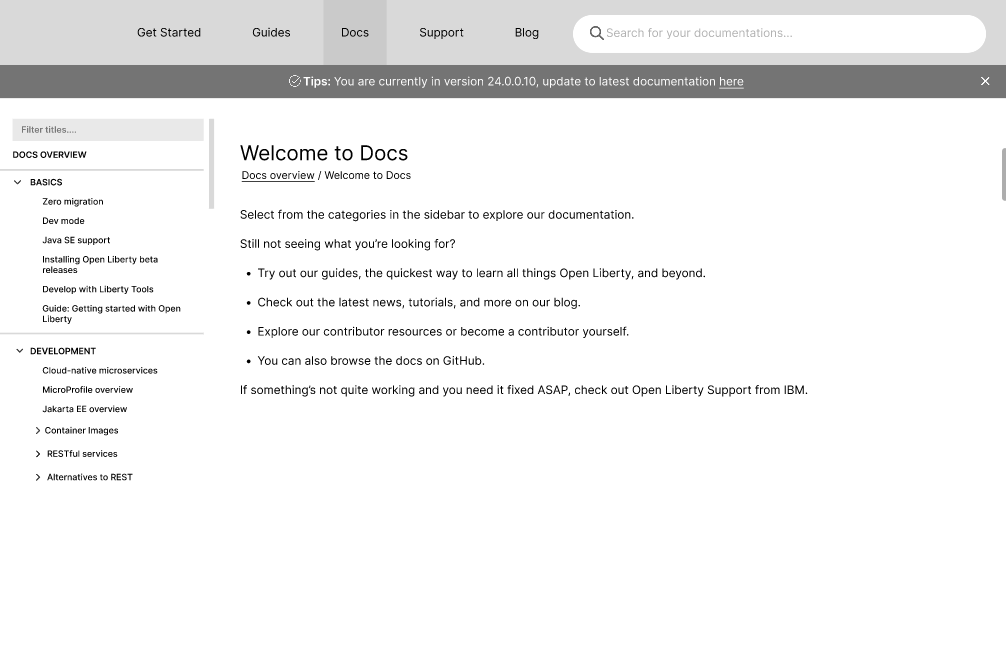1006x646 pixels.
Task: Open the Blog nav item
Action: coord(527,32)
